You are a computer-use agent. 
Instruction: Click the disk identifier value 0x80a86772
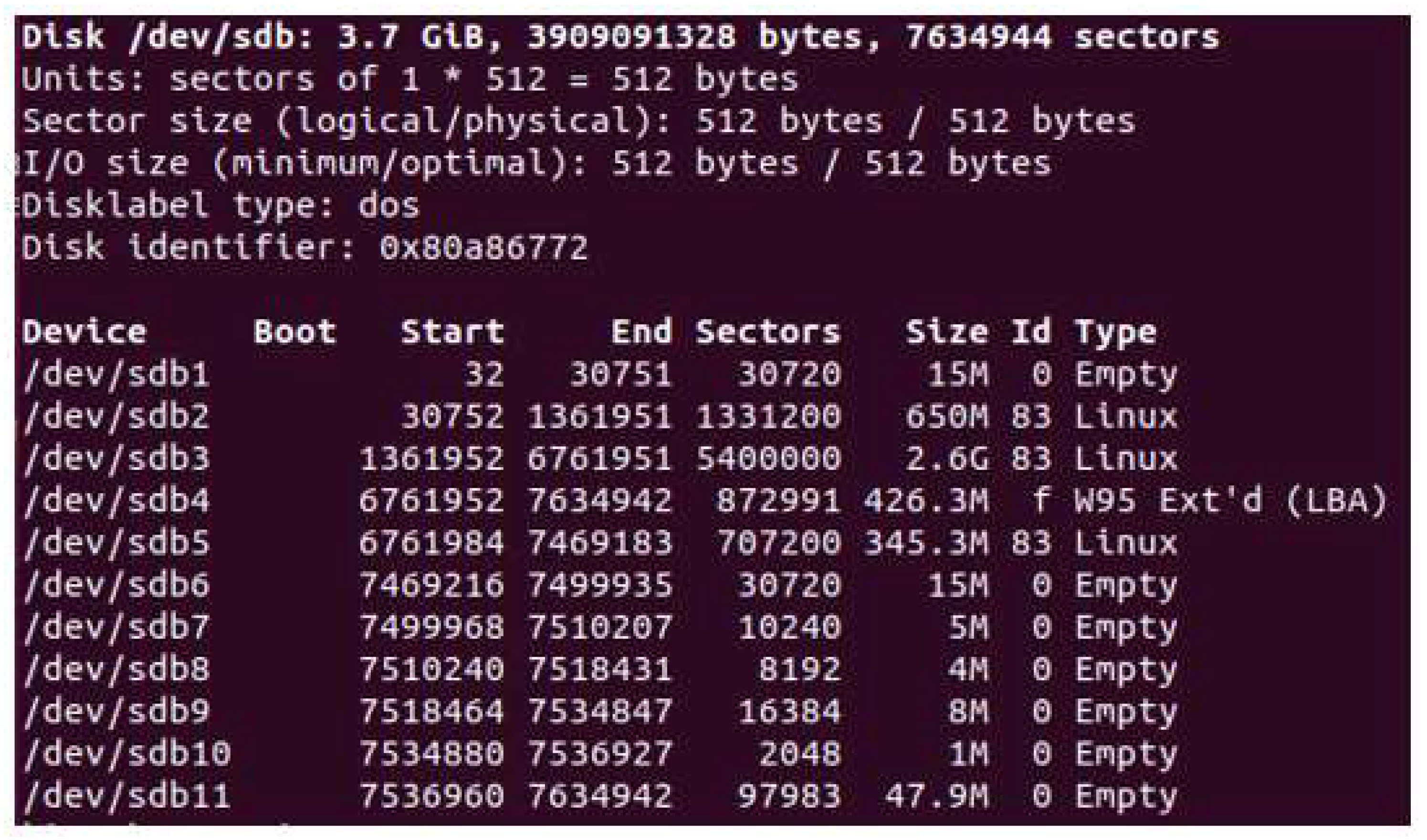coord(483,248)
